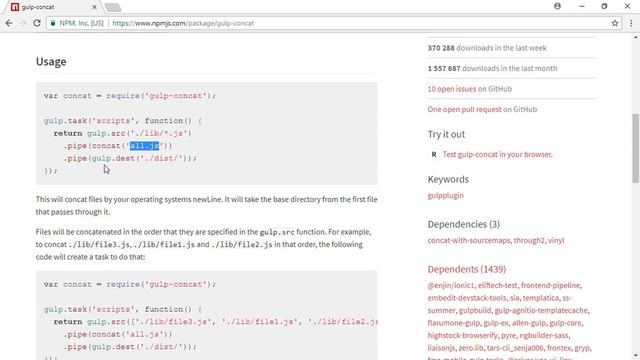Open the 10 open issues link

point(451,89)
